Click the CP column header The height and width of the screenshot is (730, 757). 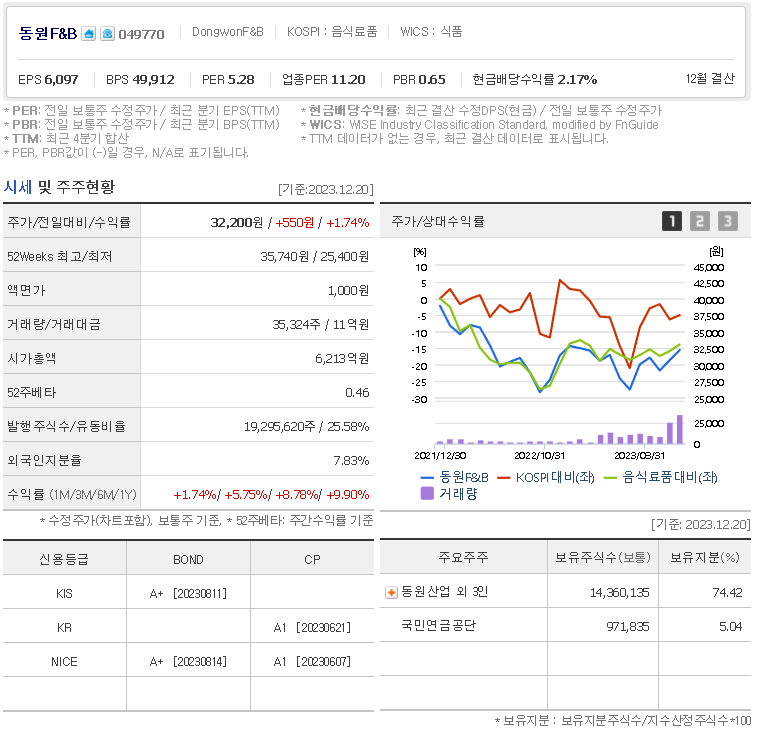312,560
